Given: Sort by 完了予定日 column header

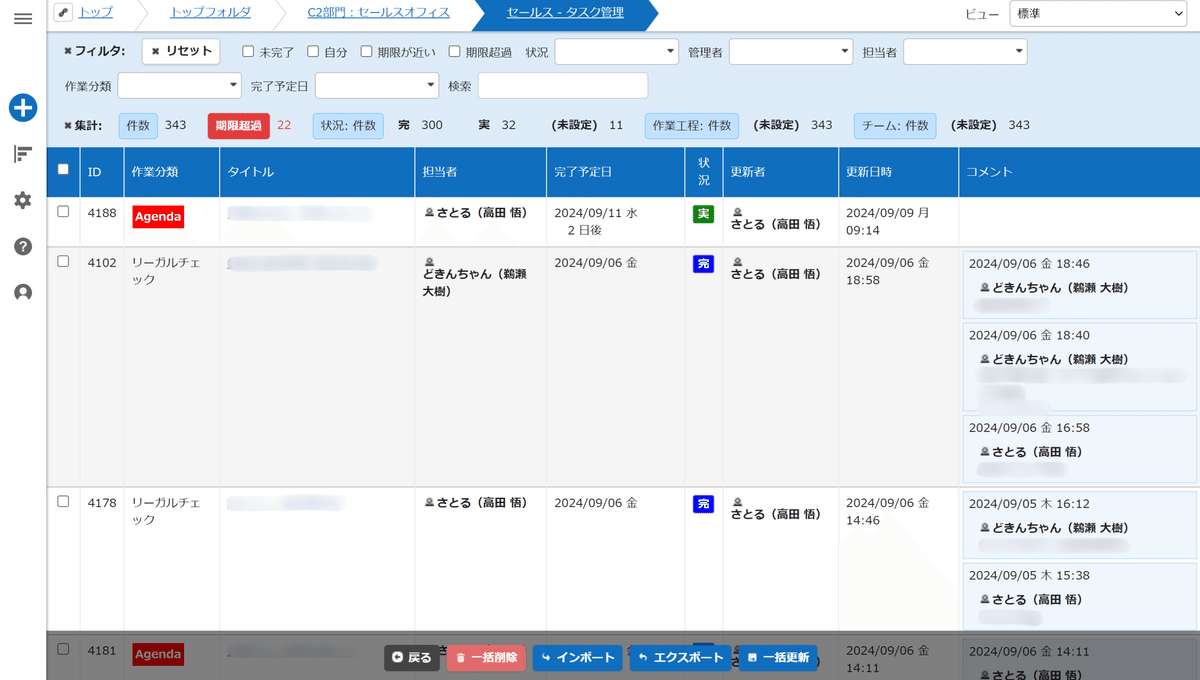Looking at the screenshot, I should tap(616, 172).
